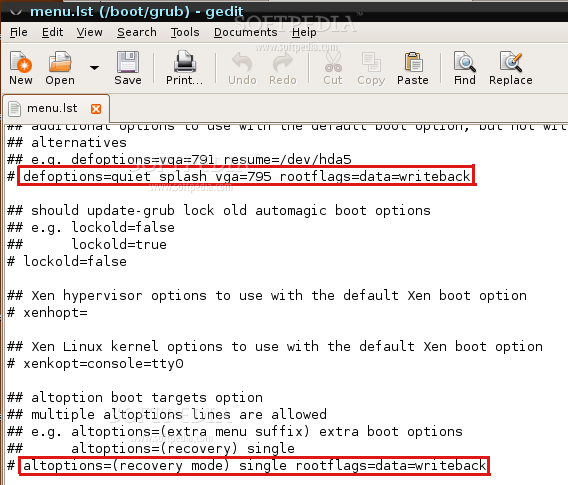The width and height of the screenshot is (568, 485).
Task: Open the Search menu
Action: [x=137, y=32]
